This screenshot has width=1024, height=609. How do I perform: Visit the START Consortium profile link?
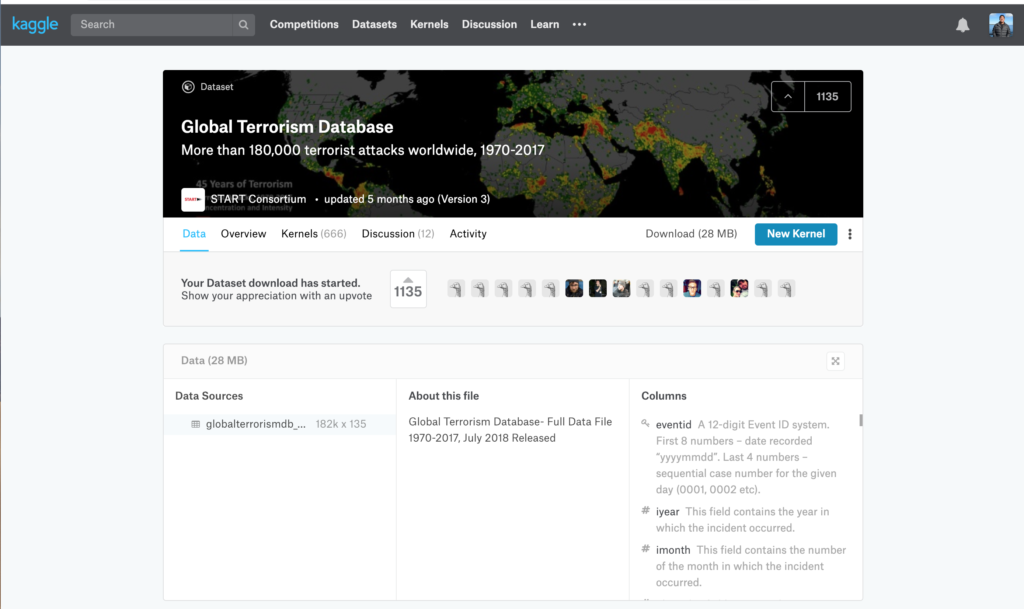pyautogui.click(x=258, y=199)
